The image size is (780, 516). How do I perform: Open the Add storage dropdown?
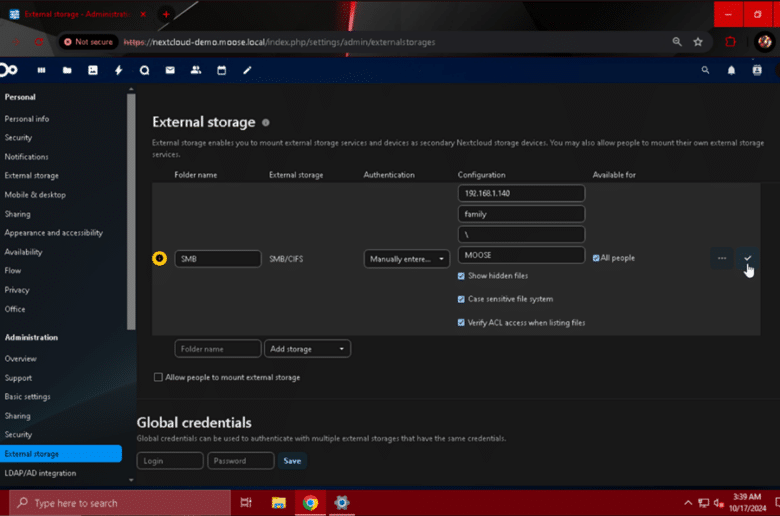click(307, 349)
